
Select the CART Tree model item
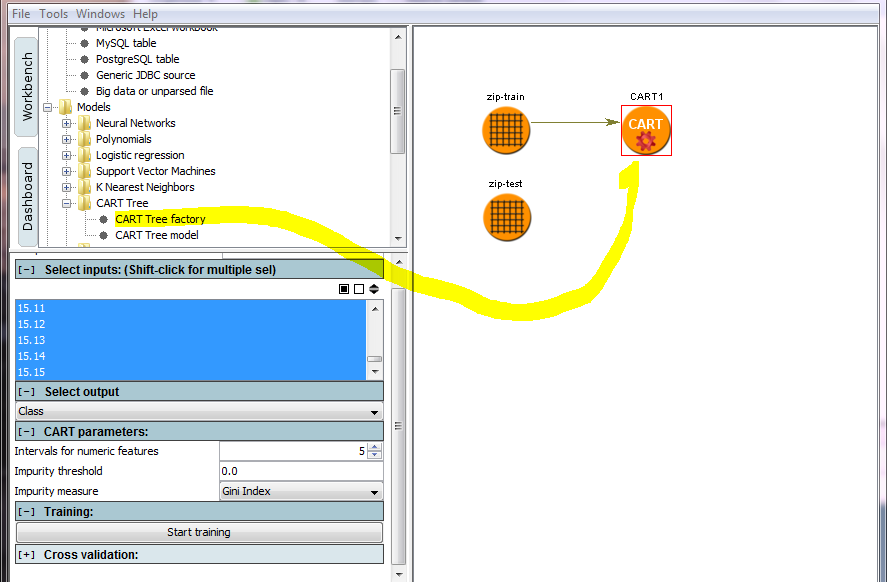(156, 235)
